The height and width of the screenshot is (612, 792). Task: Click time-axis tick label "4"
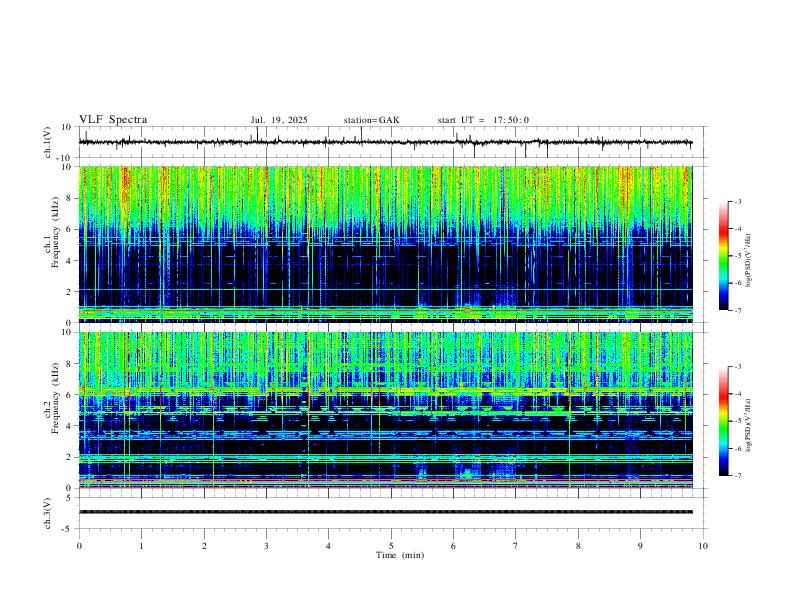pos(328,546)
